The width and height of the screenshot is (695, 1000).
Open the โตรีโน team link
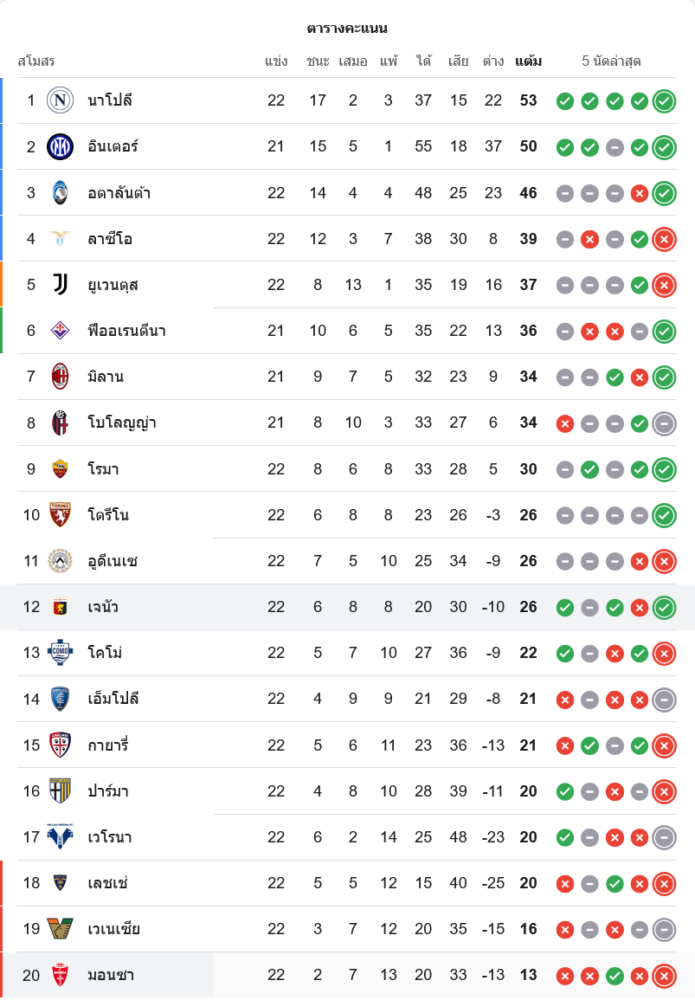point(108,514)
